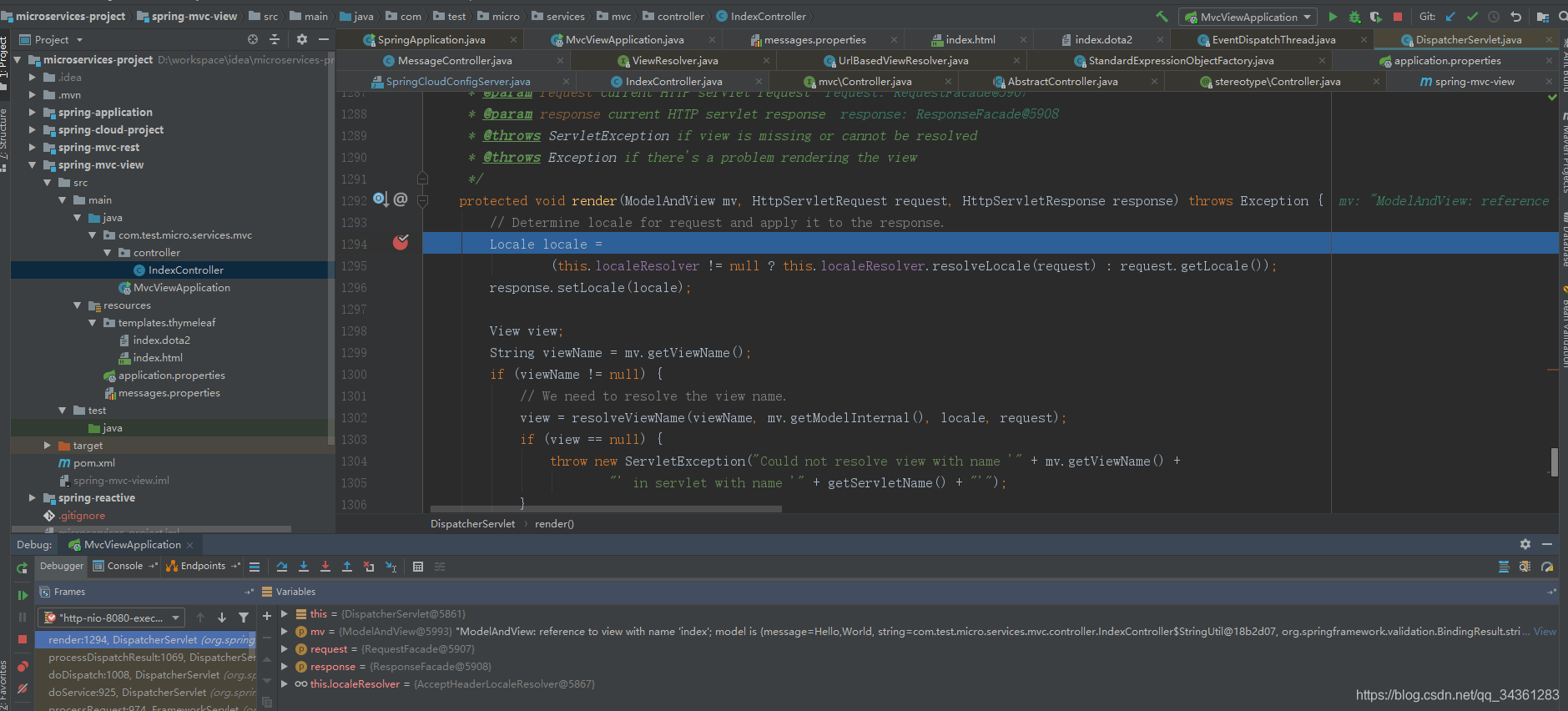Click Collapse All icon in Project panel
The width and height of the screenshot is (1568, 711).
[x=275, y=39]
